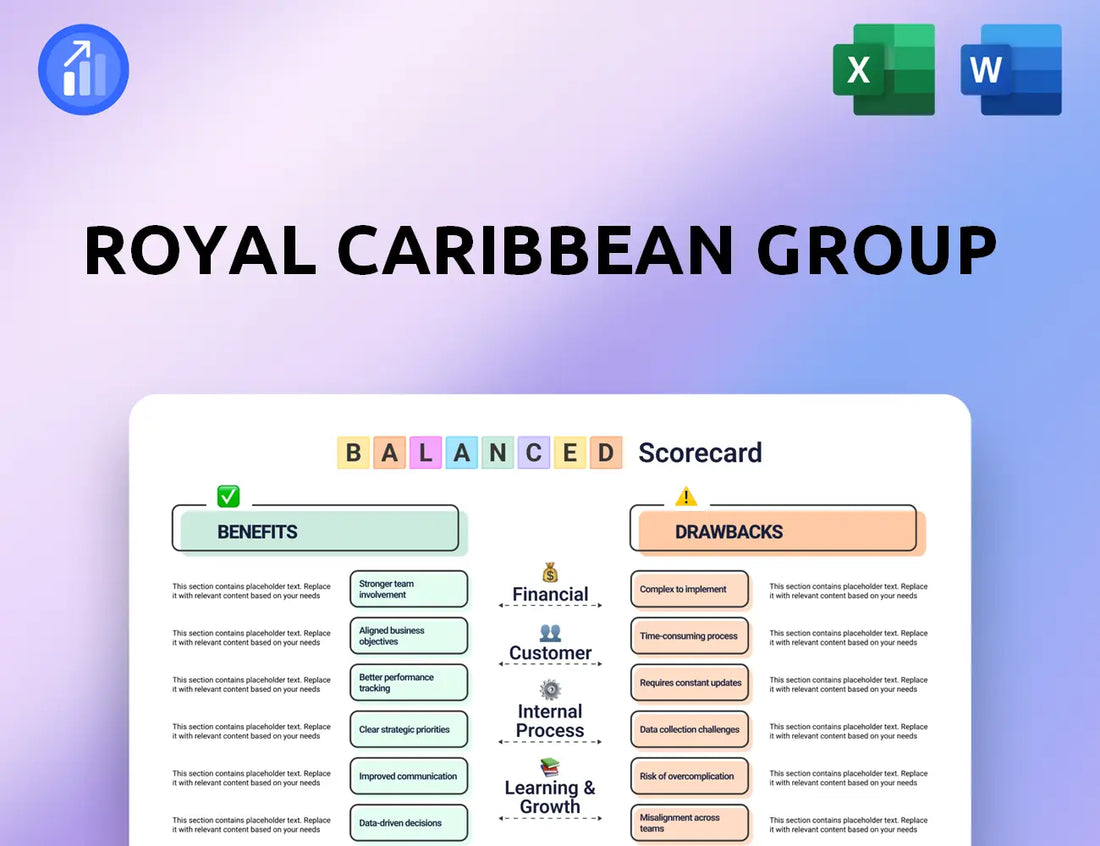Click the people icon above Customer
Image resolution: width=1100 pixels, height=846 pixels.
550,633
